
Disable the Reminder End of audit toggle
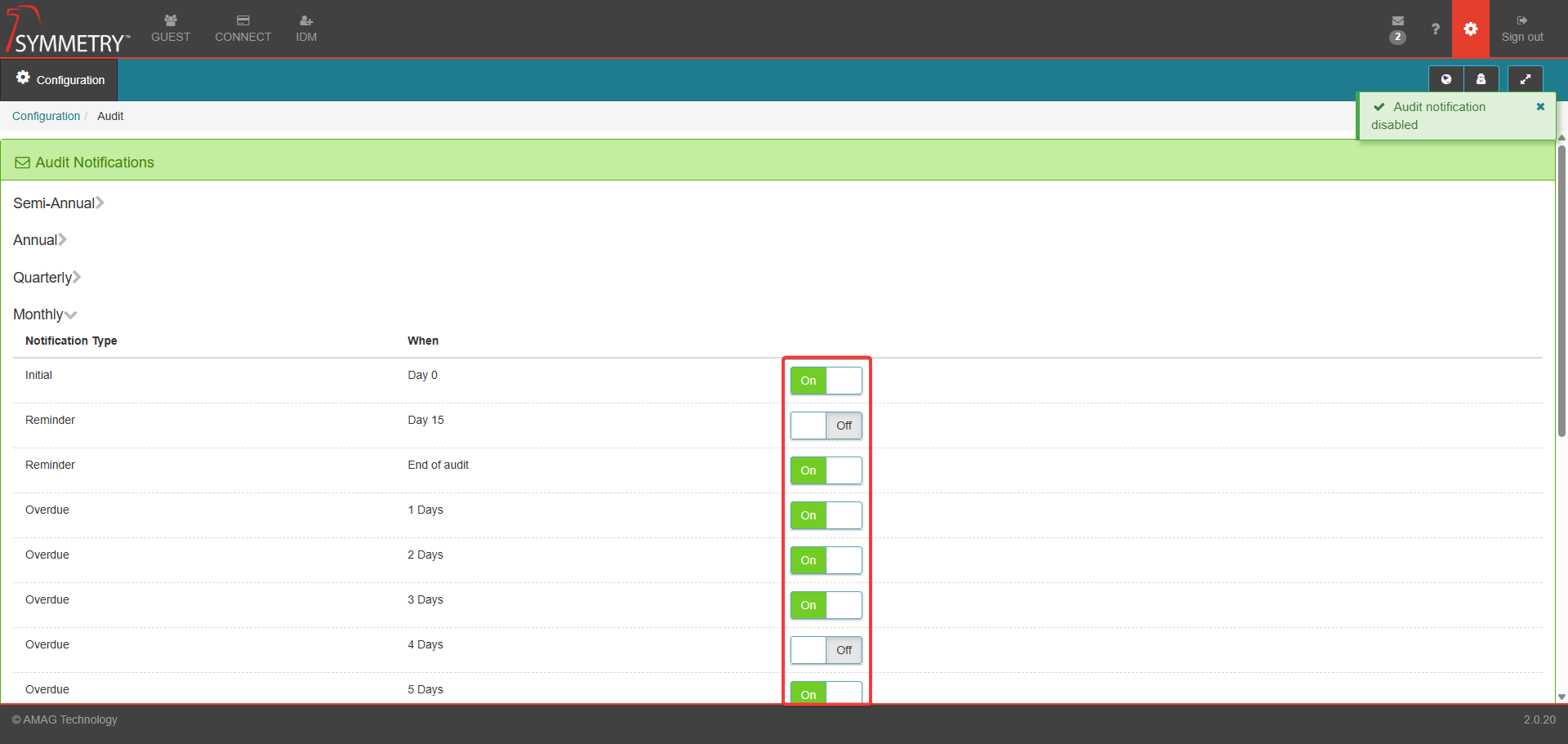coord(826,470)
